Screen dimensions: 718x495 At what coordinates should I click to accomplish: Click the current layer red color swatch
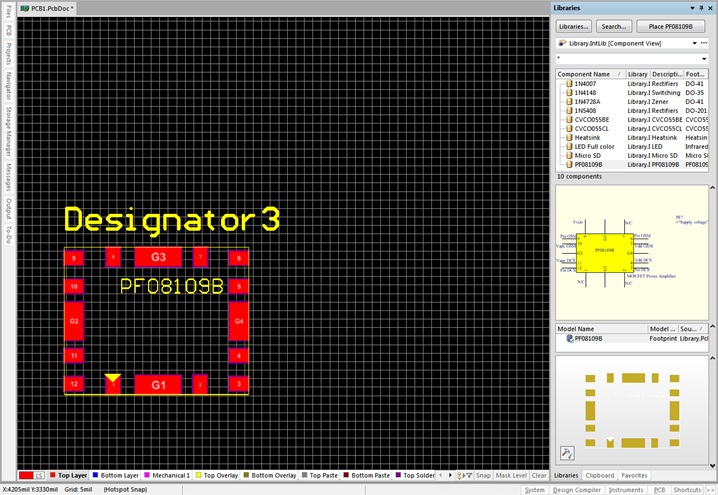click(26, 476)
